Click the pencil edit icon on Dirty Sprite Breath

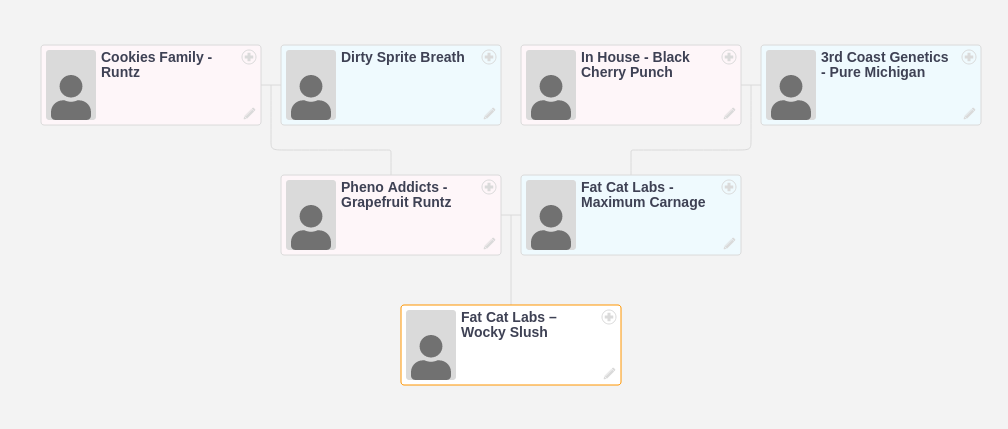coord(489,114)
